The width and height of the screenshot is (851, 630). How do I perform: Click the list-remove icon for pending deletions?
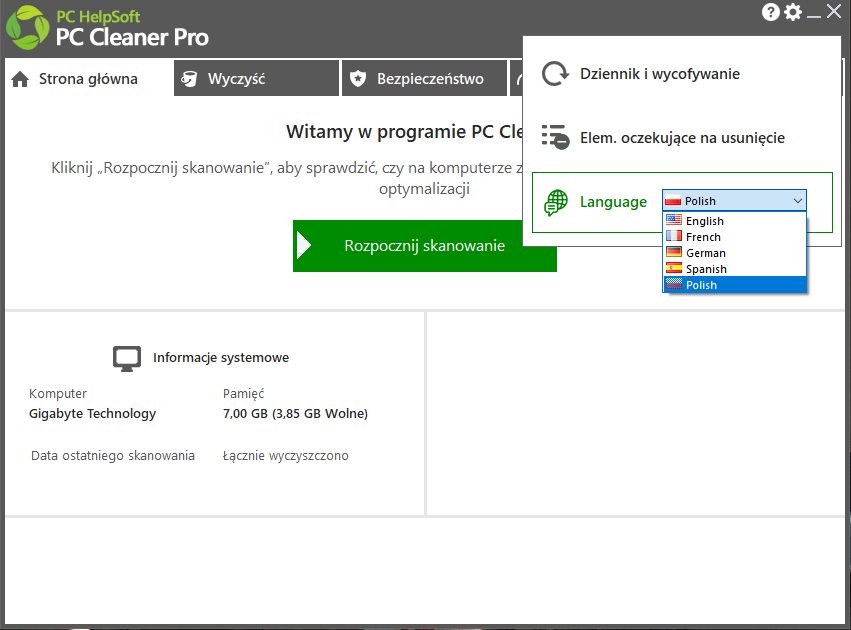[555, 137]
